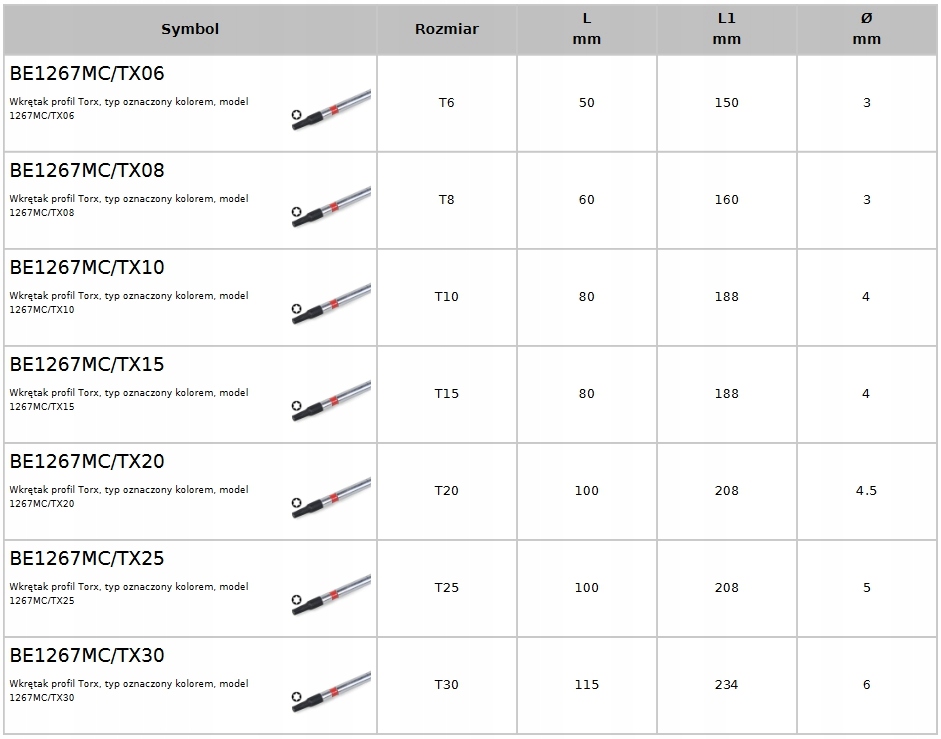Open the BE1267MC/TX25 product title
941x739 pixels.
coord(87,559)
